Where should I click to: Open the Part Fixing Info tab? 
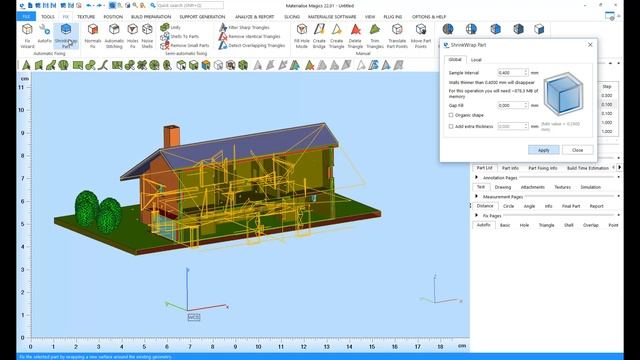click(x=542, y=168)
